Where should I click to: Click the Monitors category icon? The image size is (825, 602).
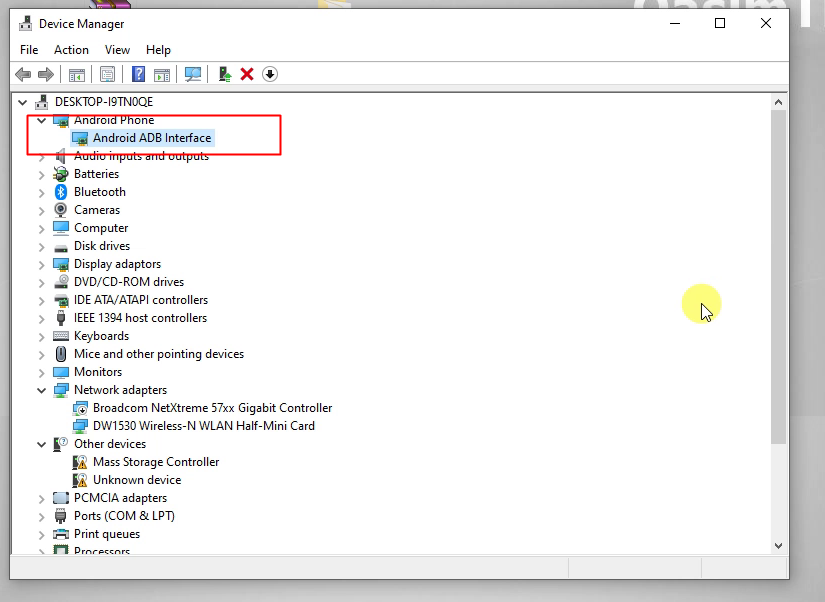[x=61, y=372]
